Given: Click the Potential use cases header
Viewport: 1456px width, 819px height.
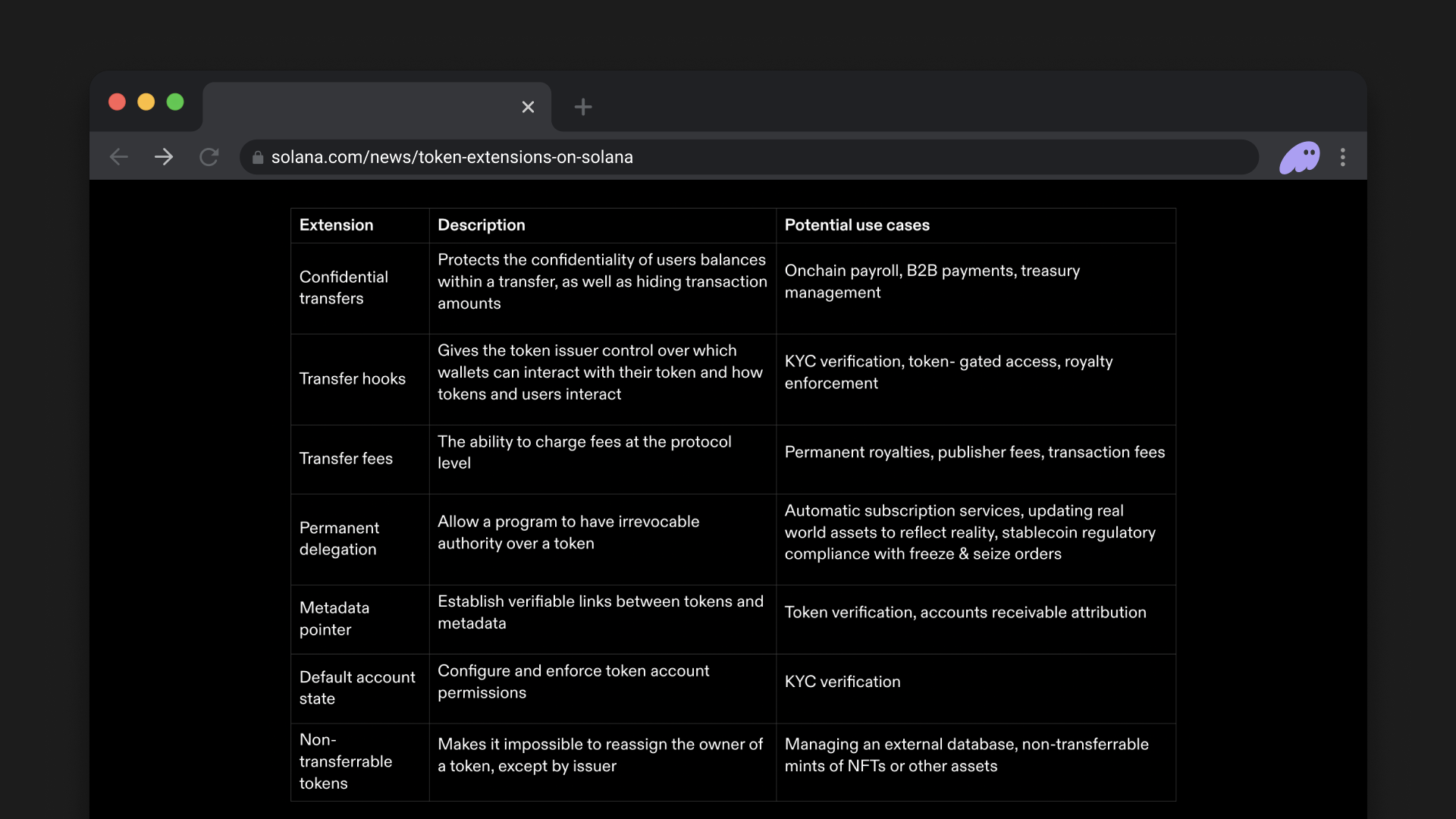Looking at the screenshot, I should pyautogui.click(x=857, y=225).
